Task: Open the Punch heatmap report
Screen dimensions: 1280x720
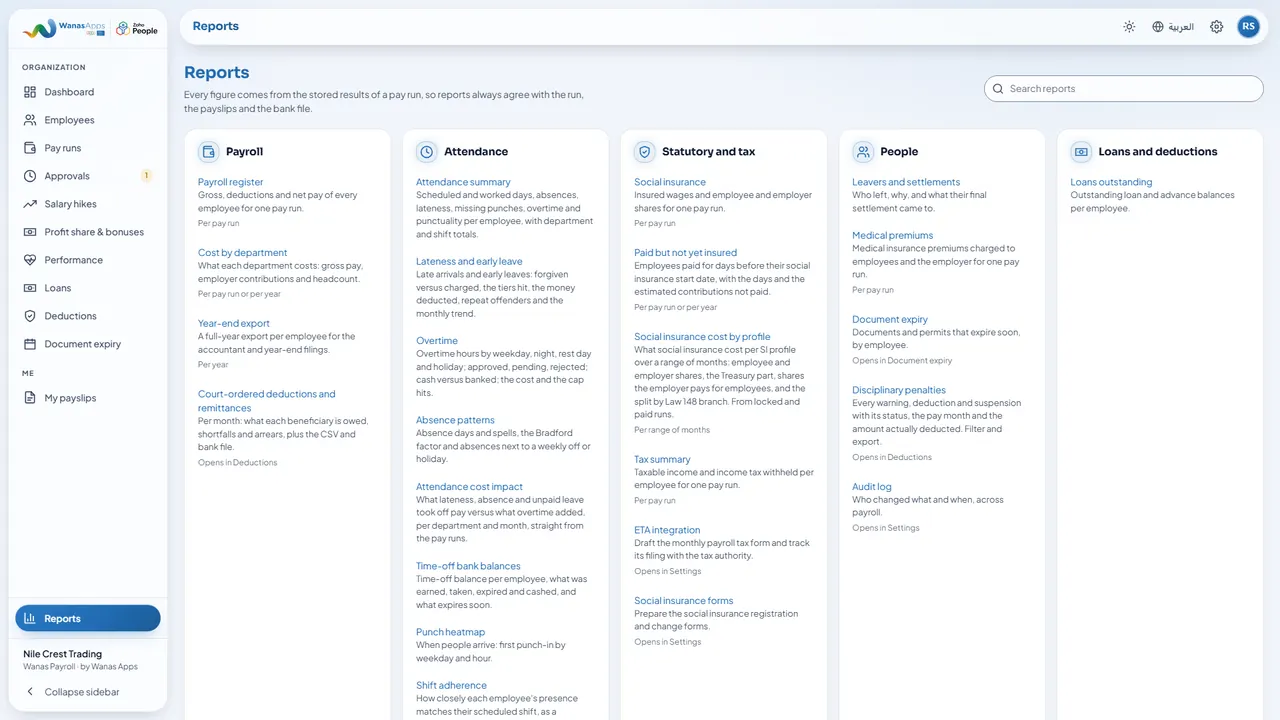Action: [x=450, y=632]
